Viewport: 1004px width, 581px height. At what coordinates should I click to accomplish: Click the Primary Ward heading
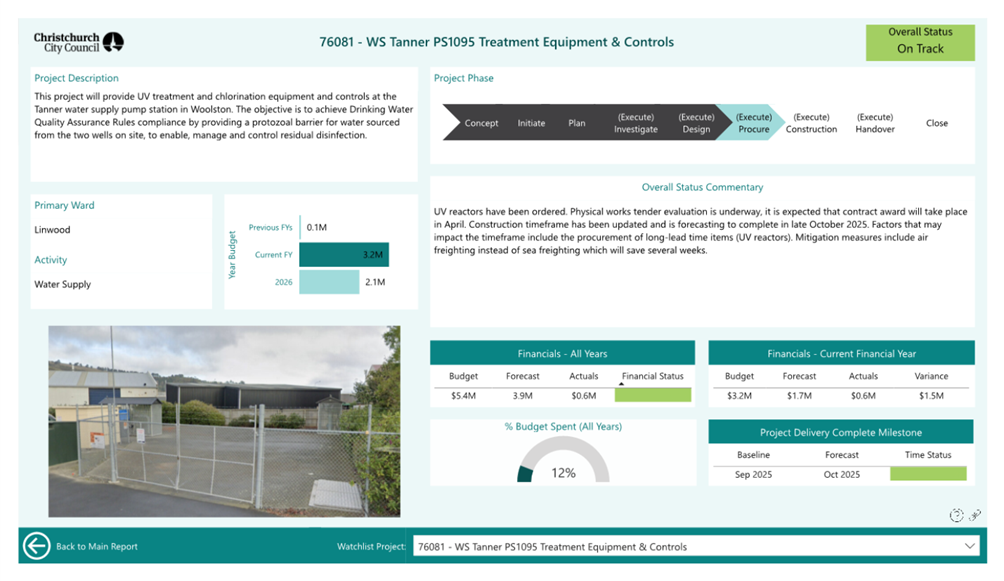pos(64,205)
